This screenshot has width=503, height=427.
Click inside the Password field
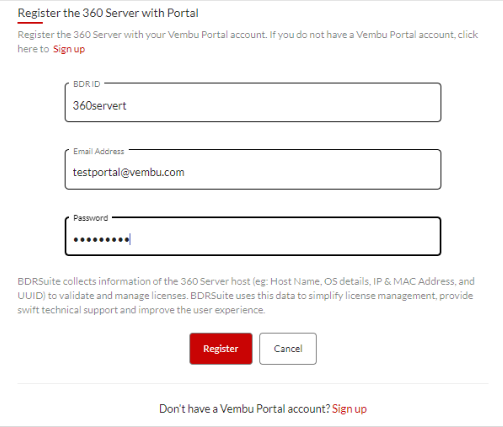[x=253, y=237]
